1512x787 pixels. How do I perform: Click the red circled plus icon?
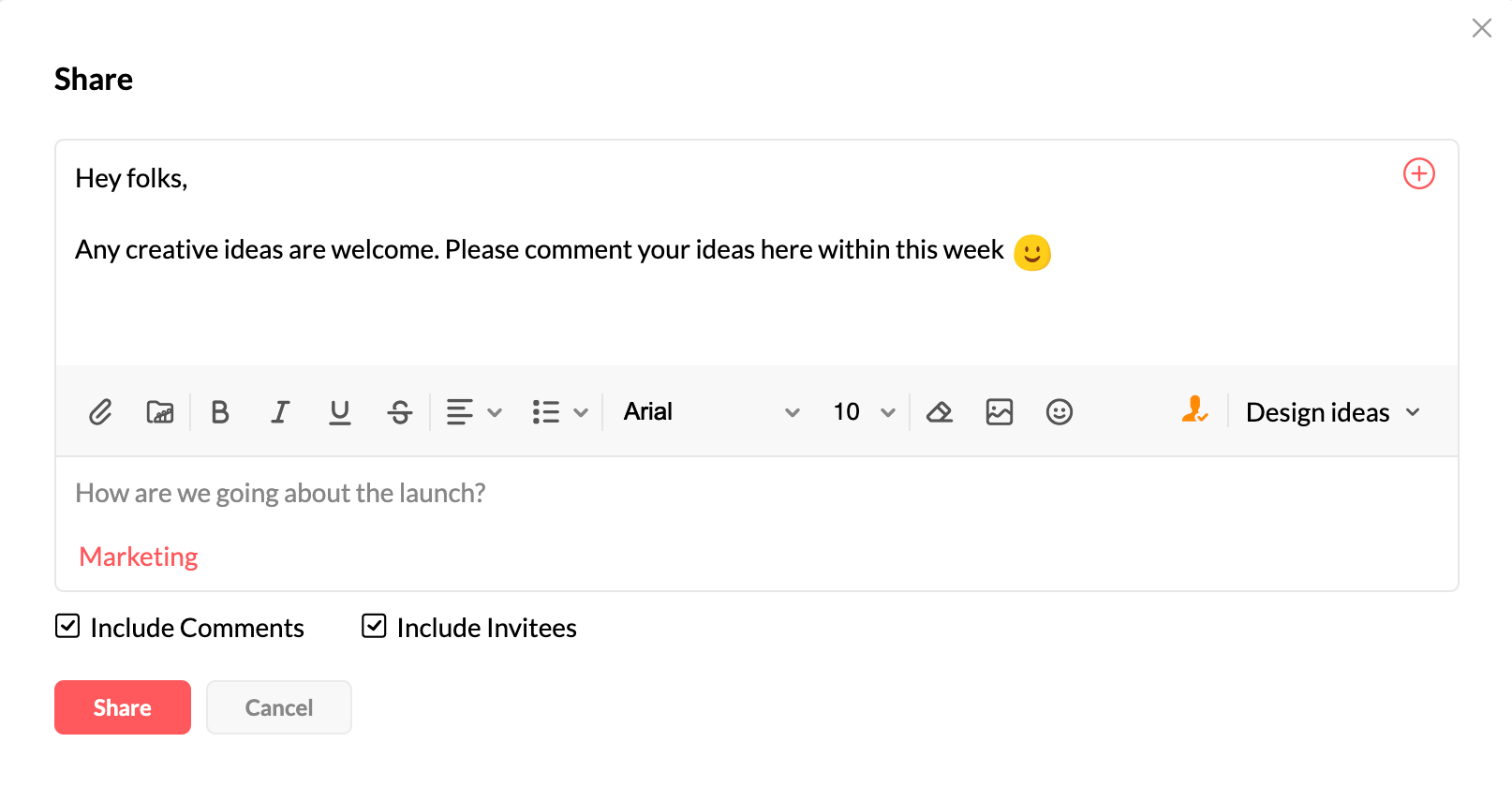tap(1419, 173)
